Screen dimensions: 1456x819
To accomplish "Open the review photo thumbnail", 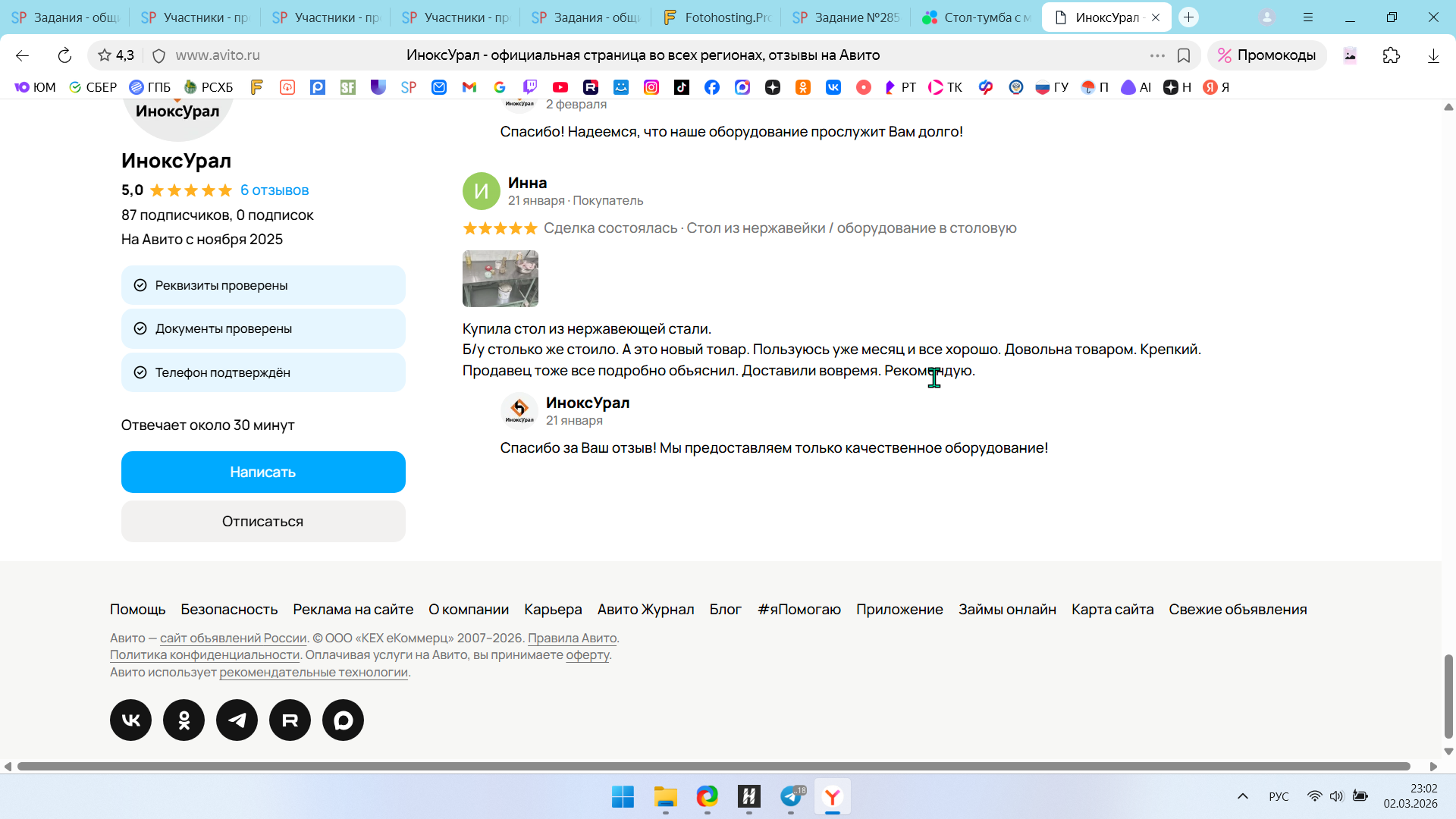I will click(500, 279).
